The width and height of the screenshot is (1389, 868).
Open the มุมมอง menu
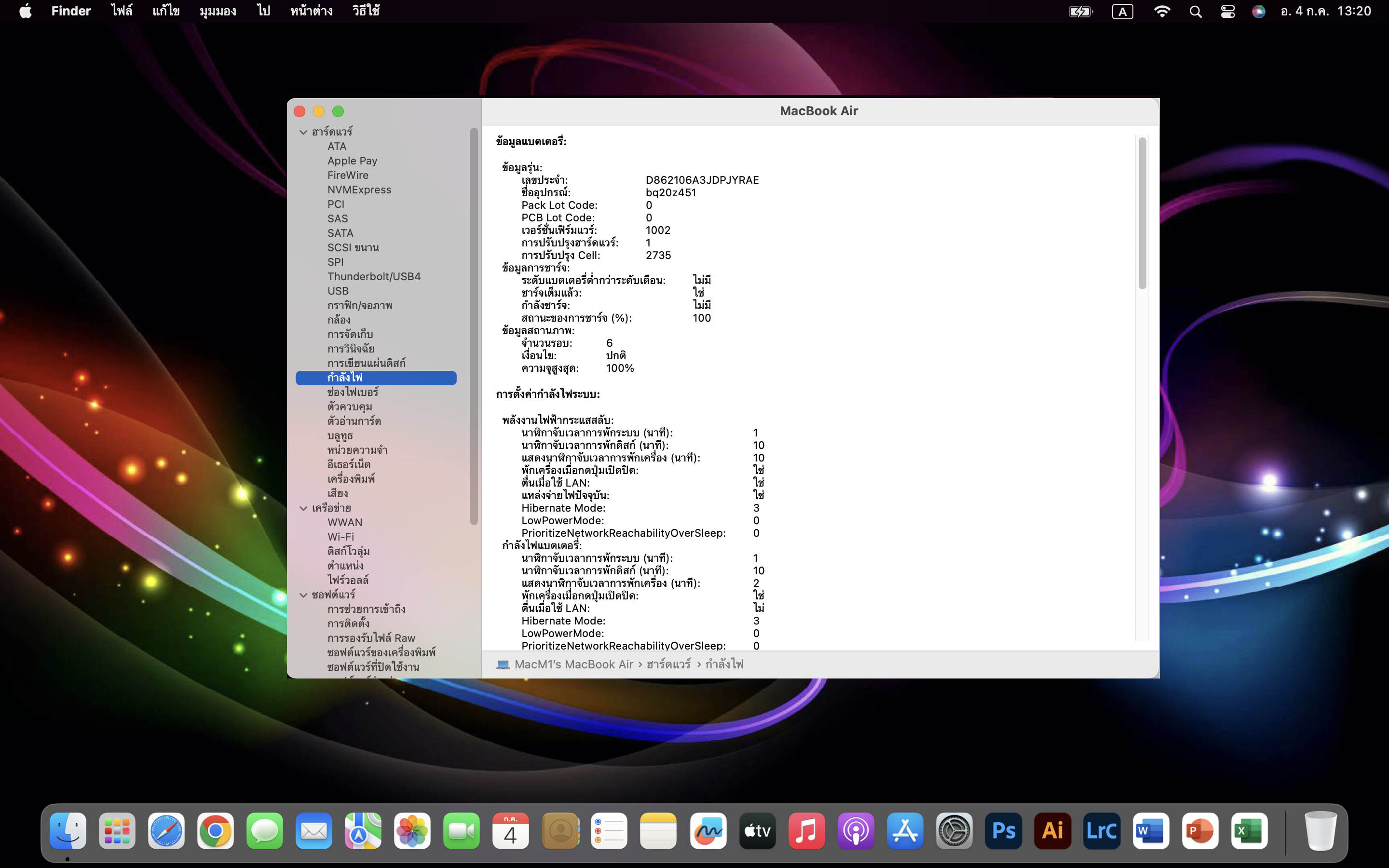(218, 11)
